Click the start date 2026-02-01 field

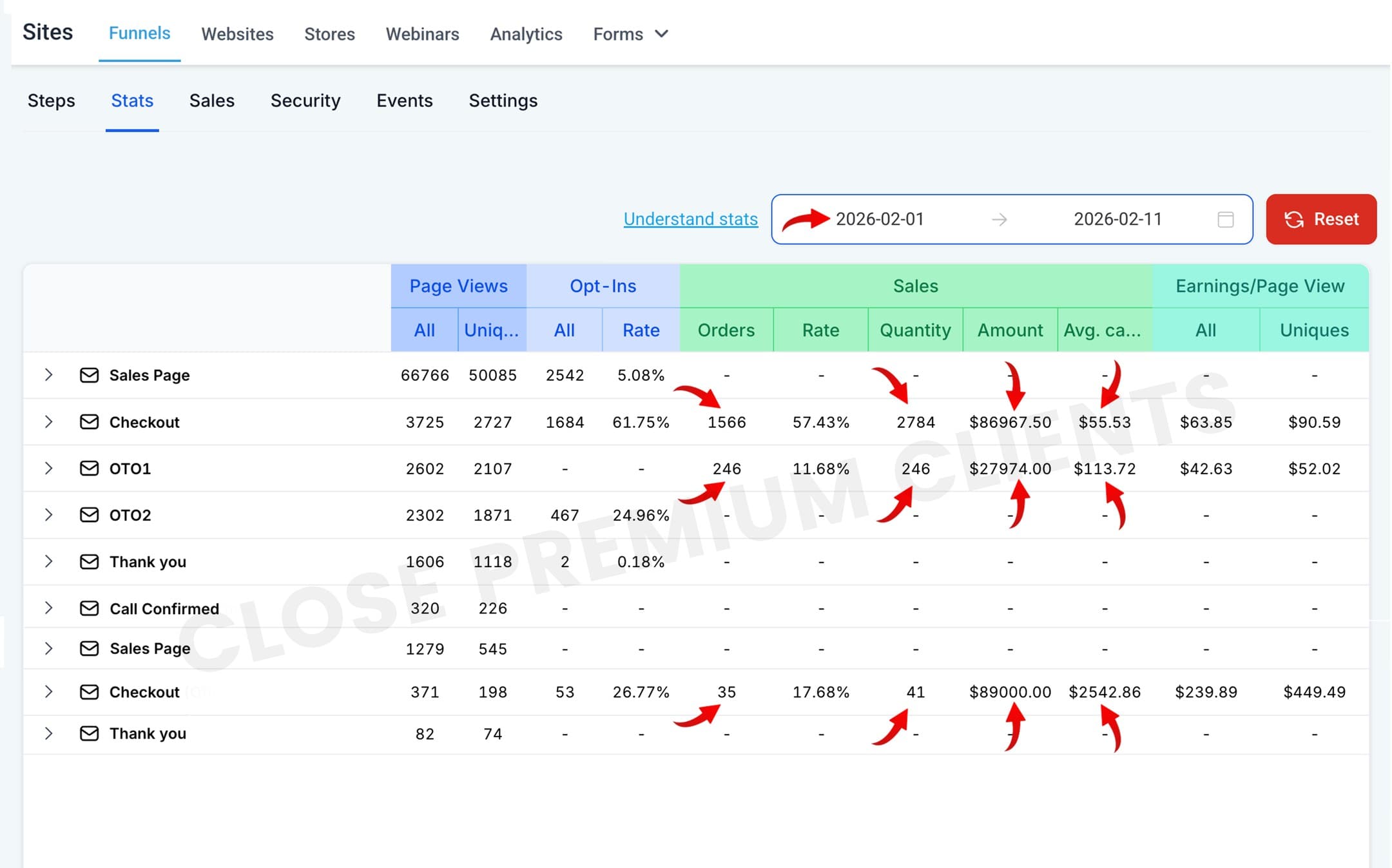pyautogui.click(x=879, y=219)
